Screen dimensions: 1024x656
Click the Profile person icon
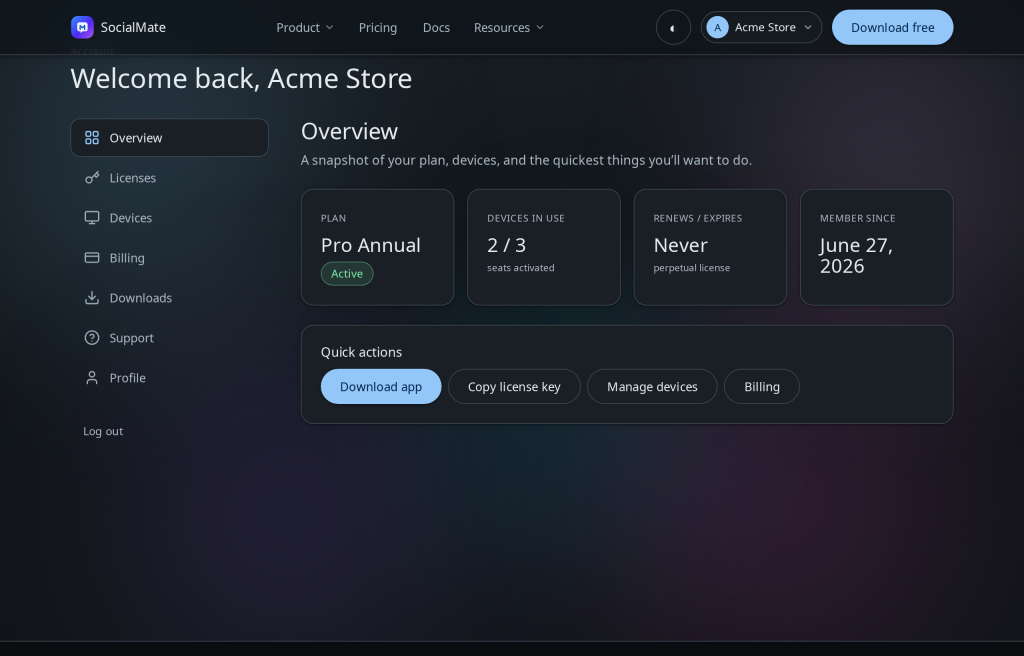92,378
